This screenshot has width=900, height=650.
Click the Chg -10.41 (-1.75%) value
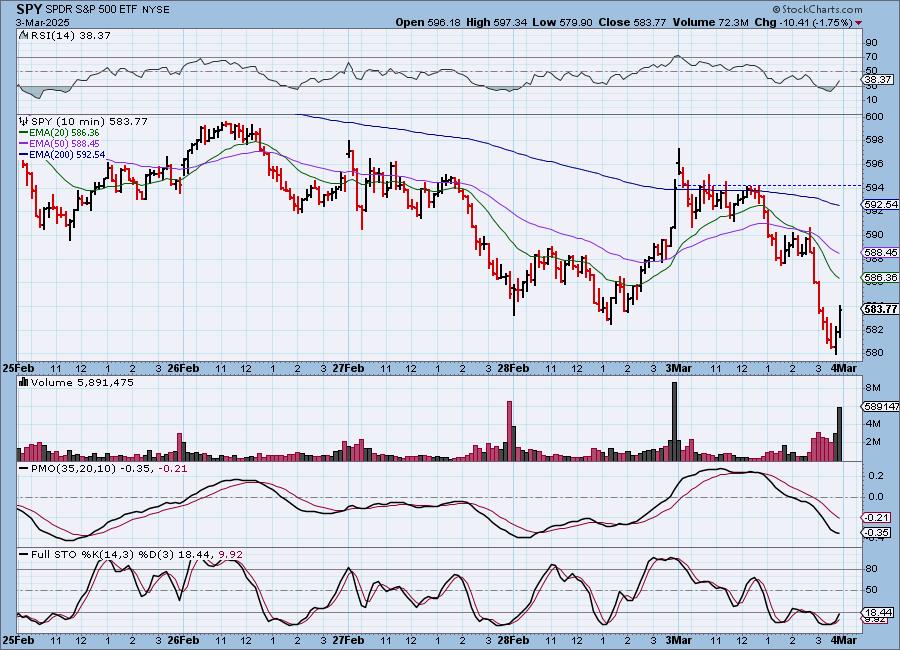coord(803,22)
